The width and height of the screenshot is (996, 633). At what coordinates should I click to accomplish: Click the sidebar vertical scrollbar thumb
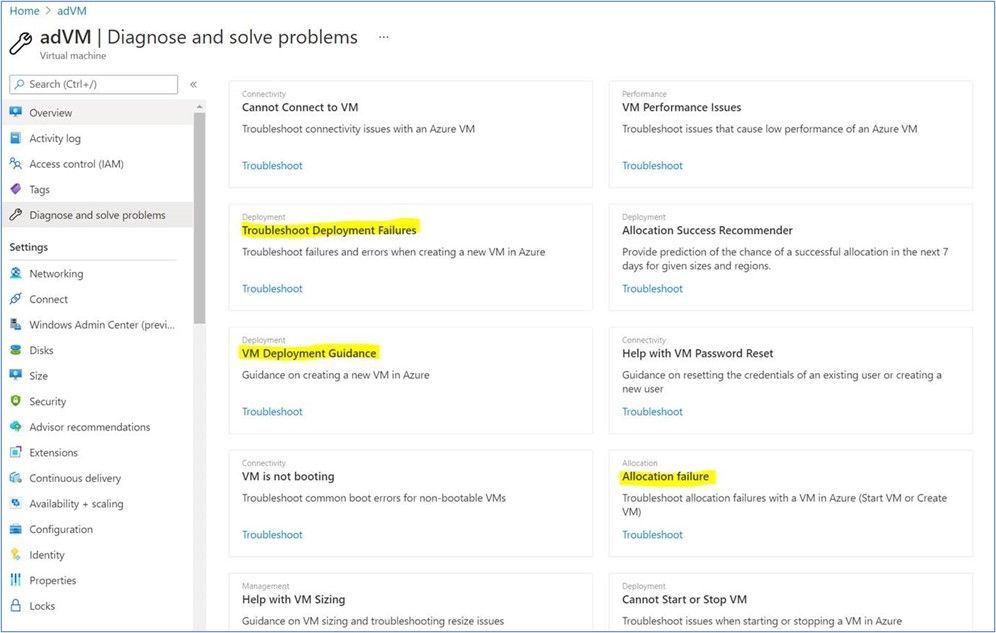coord(199,219)
